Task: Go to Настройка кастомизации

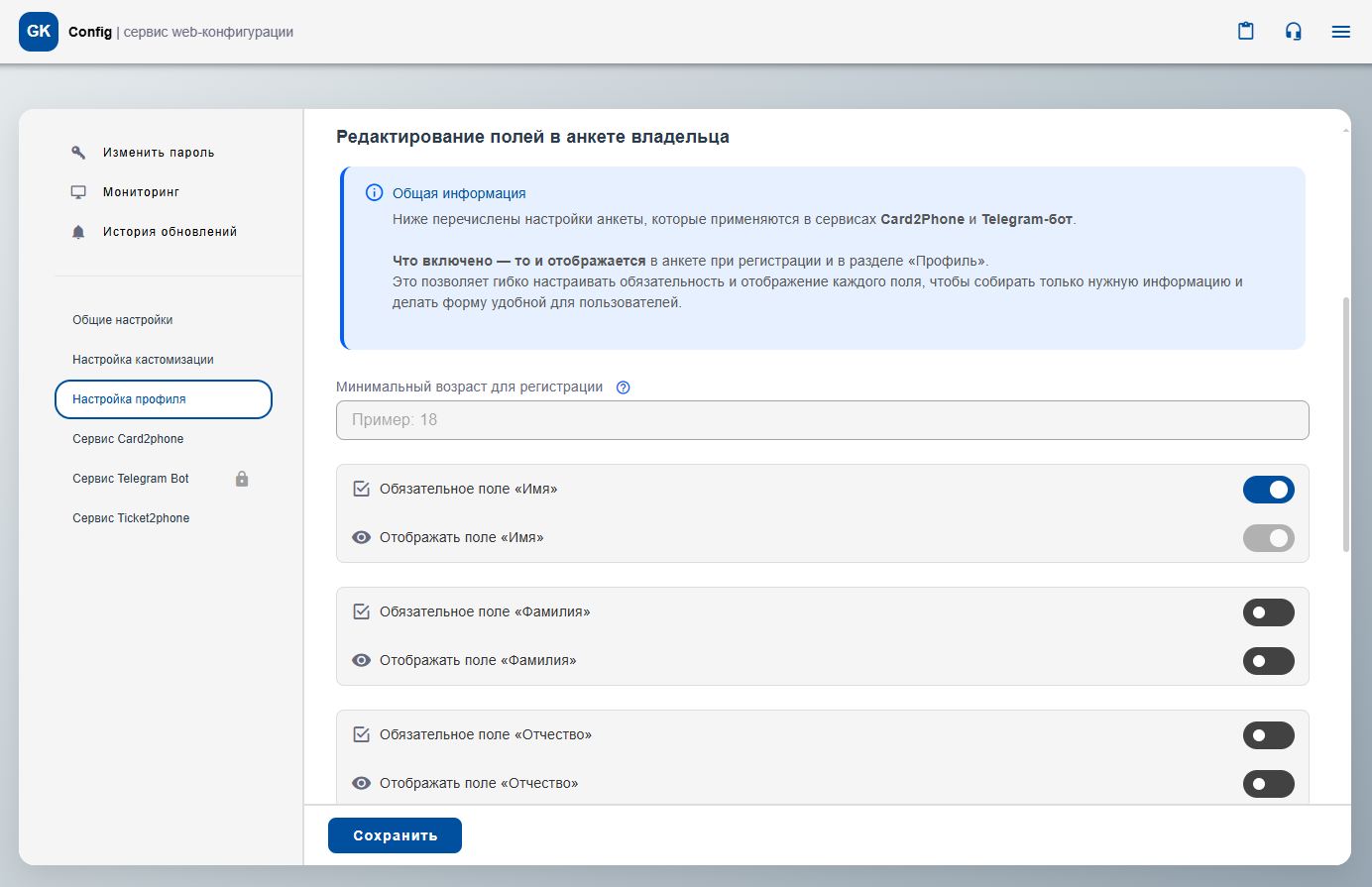Action: click(x=143, y=360)
